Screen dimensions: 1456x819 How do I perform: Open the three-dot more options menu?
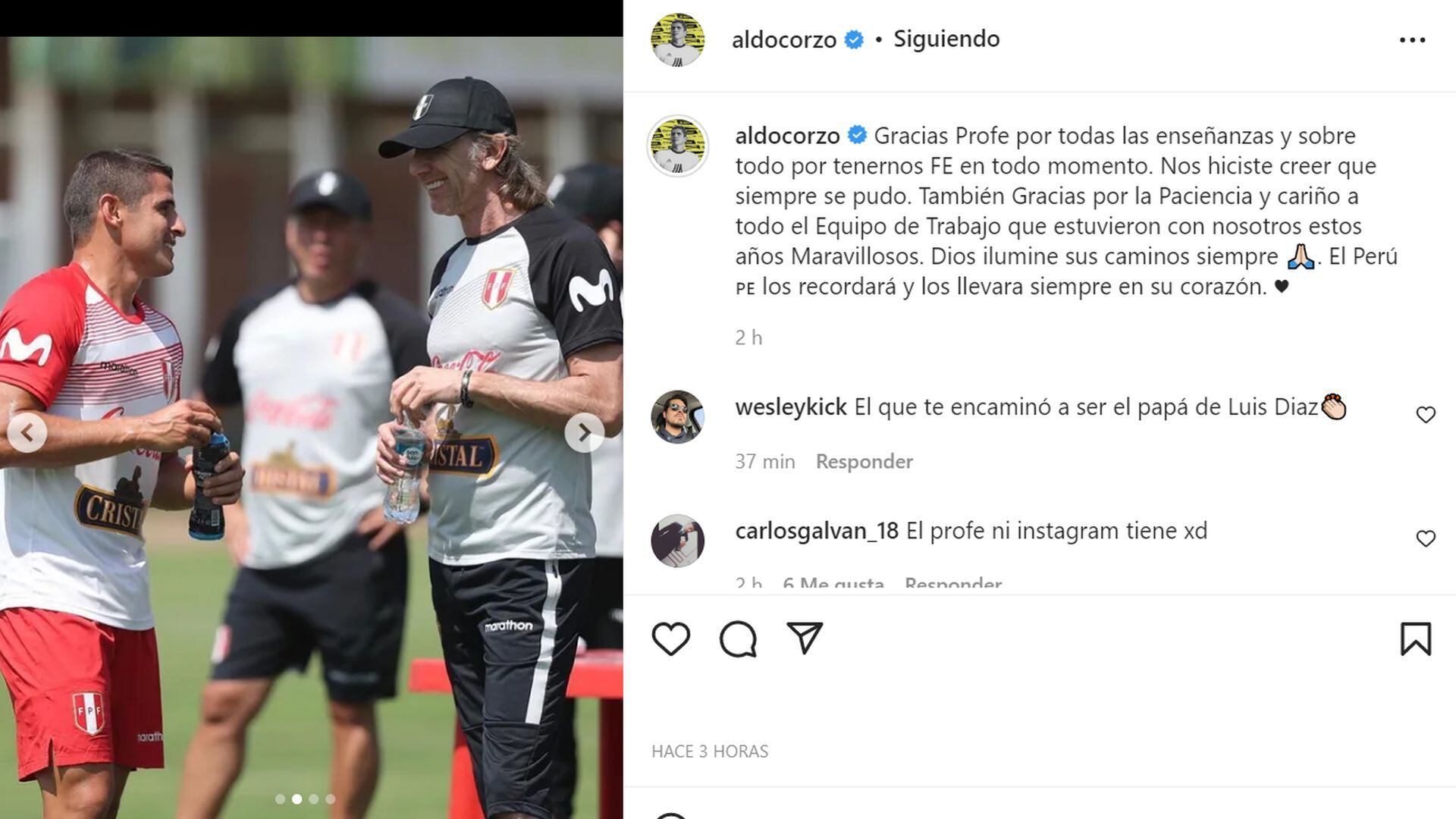coord(1412,40)
